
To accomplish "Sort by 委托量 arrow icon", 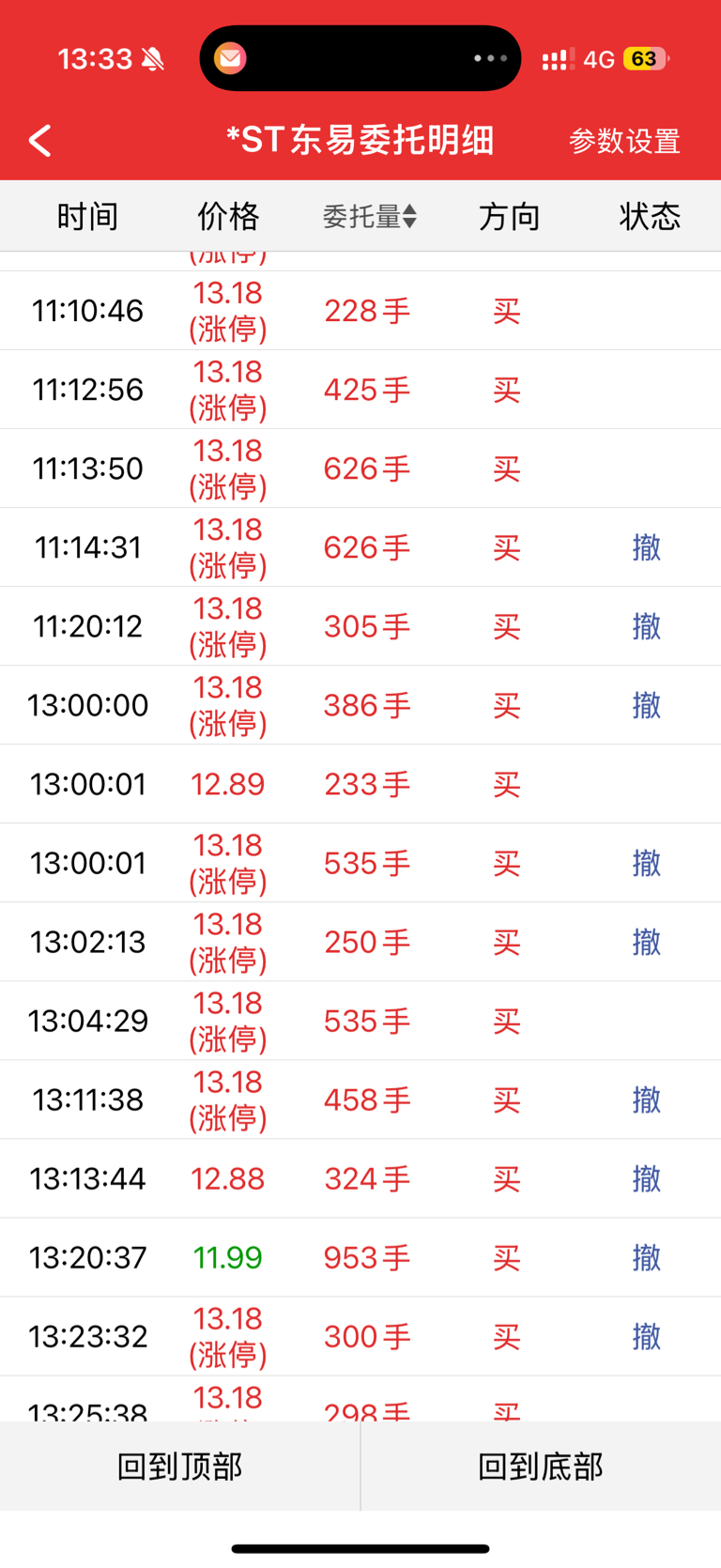I will pyautogui.click(x=409, y=217).
